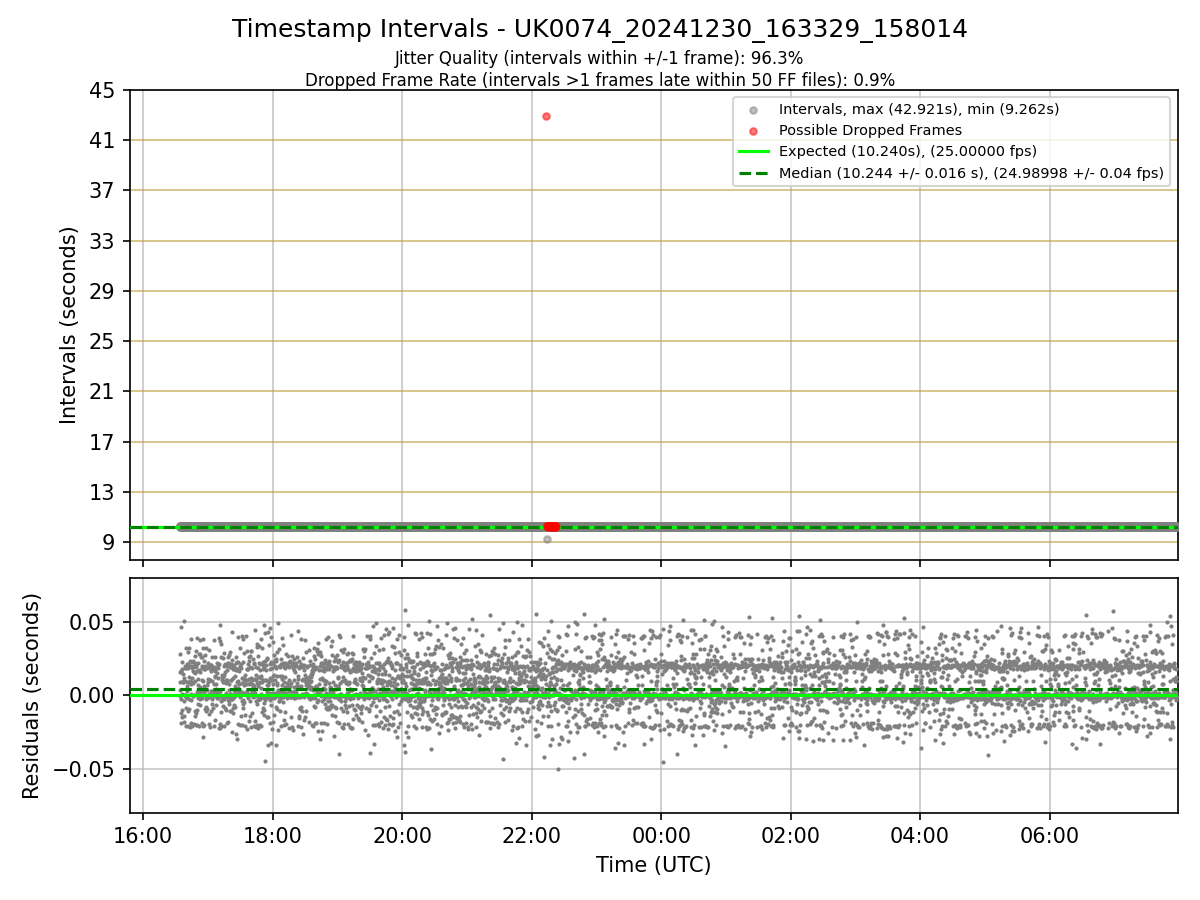The width and height of the screenshot is (1200, 900).
Task: Click the 00:00 time tick label
Action: 661,834
